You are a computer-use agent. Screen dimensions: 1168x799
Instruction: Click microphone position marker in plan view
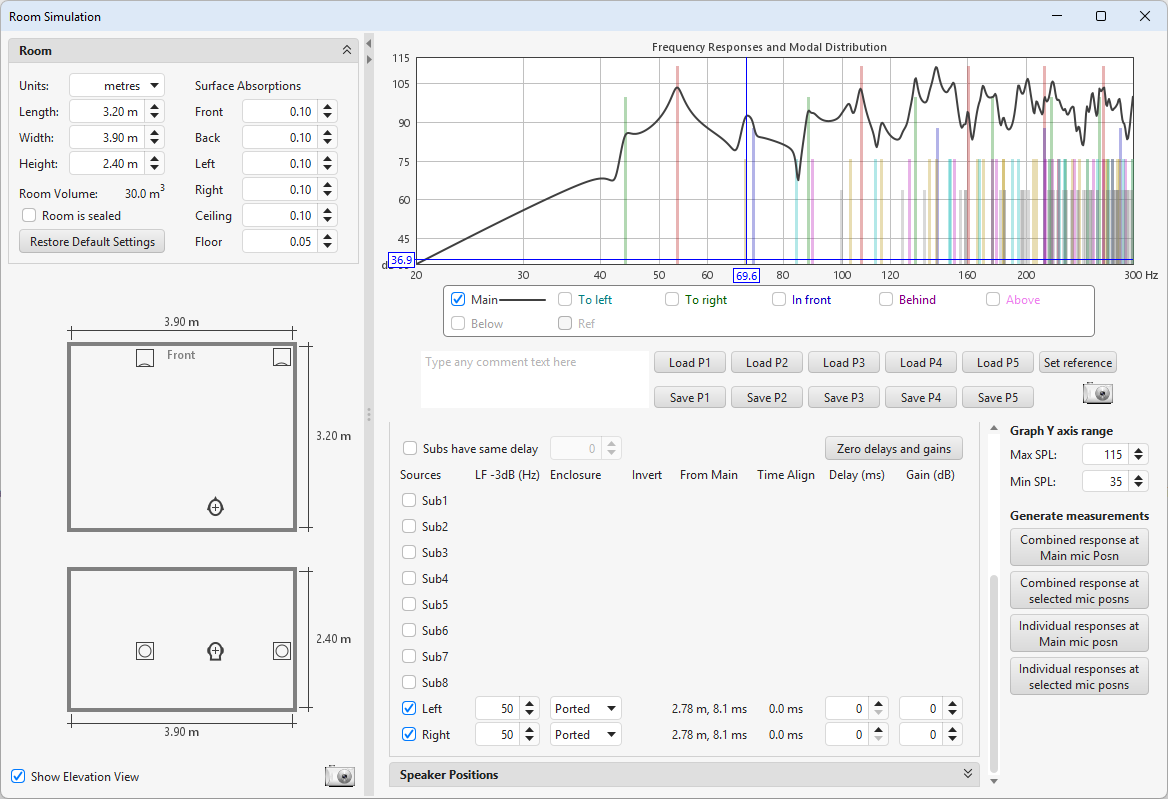(215, 507)
